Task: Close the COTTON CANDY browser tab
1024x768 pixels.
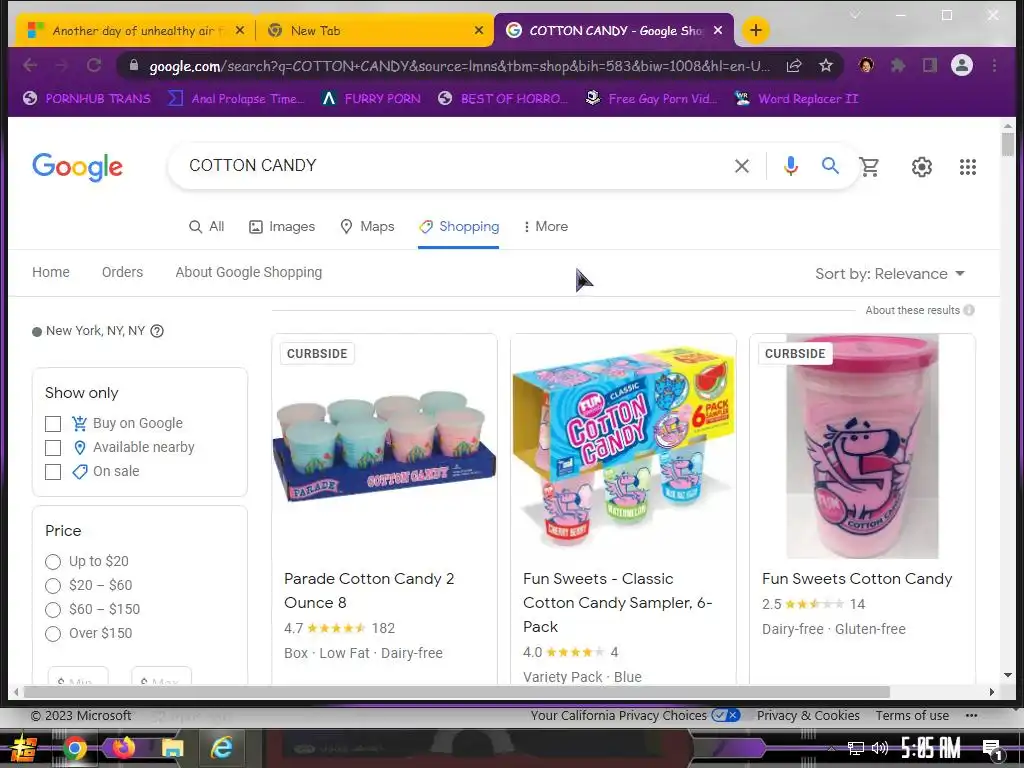Action: (718, 30)
